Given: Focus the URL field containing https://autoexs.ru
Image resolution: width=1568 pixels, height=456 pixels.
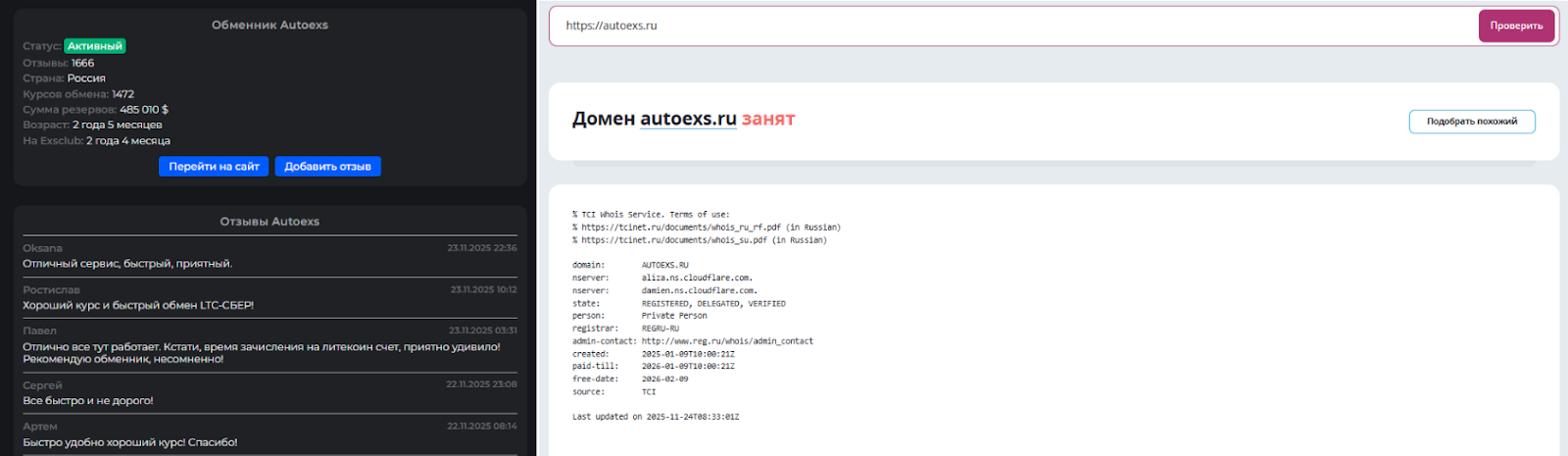Looking at the screenshot, I should tap(1009, 26).
